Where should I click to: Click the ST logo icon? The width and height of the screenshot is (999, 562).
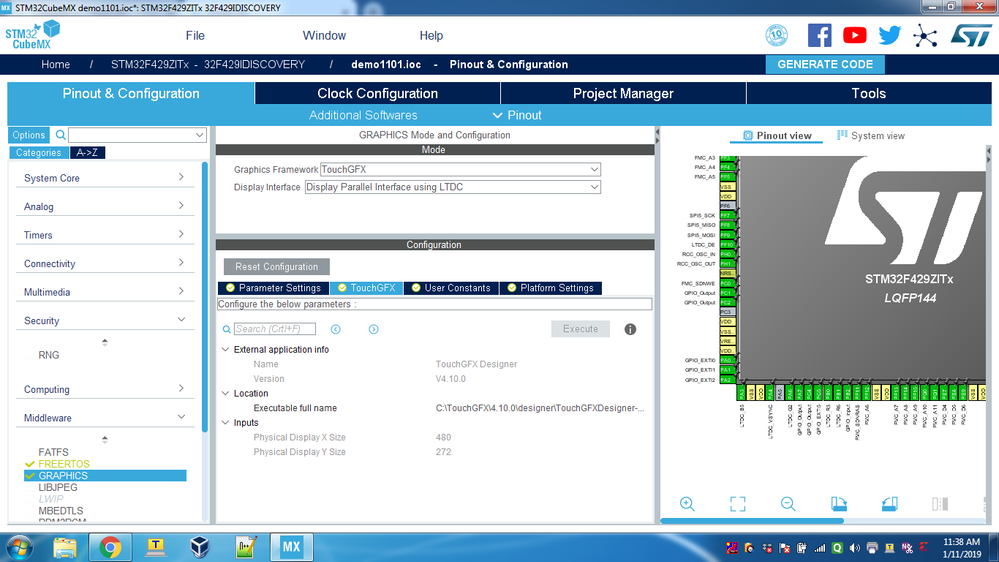point(971,35)
